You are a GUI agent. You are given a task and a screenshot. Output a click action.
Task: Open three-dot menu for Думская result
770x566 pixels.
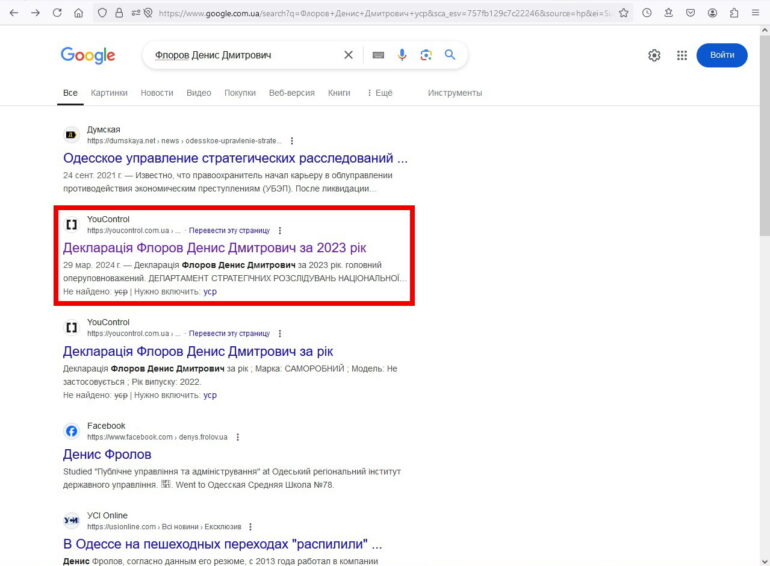pos(292,141)
